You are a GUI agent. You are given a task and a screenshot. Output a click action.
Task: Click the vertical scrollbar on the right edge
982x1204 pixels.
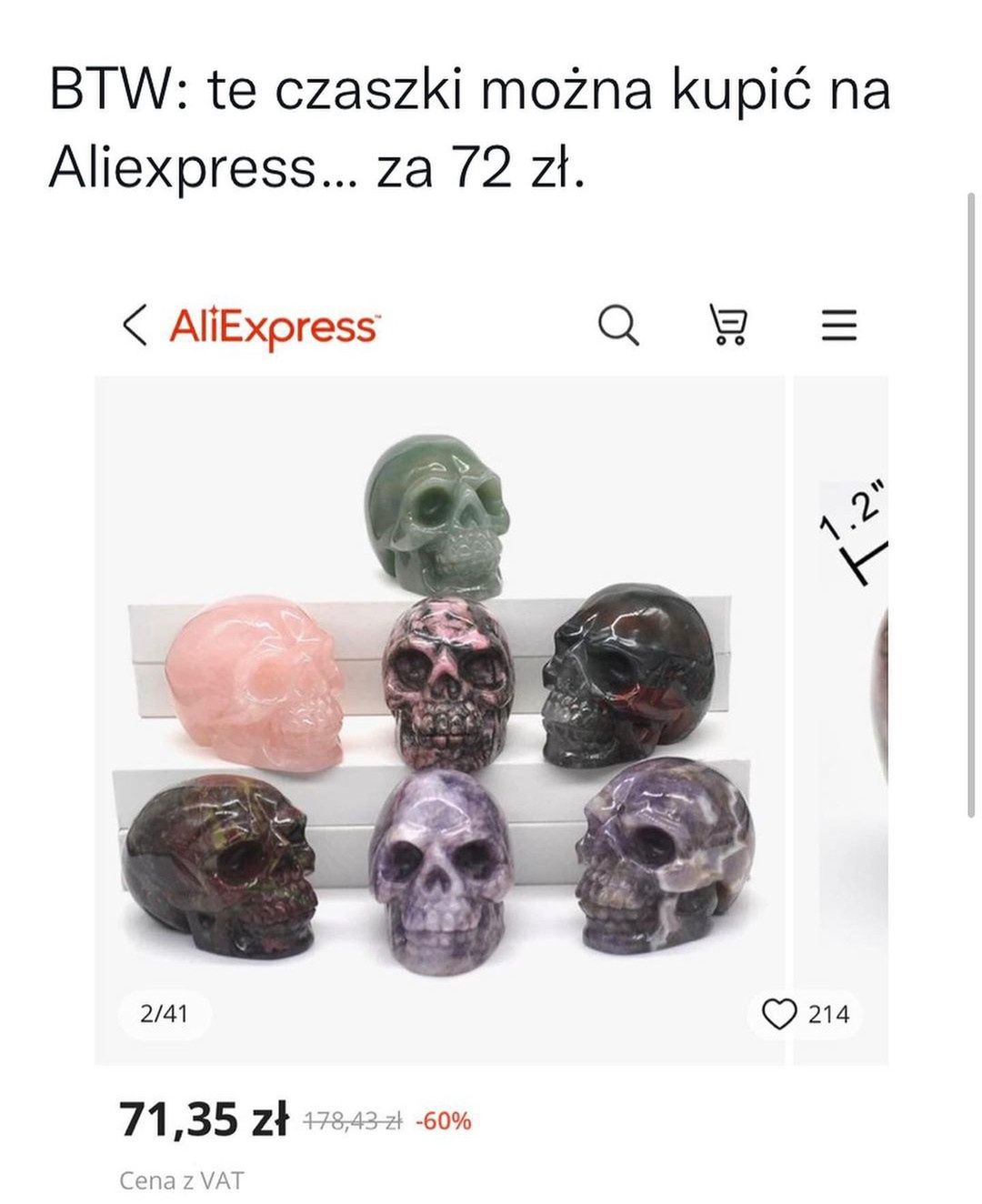971,505
